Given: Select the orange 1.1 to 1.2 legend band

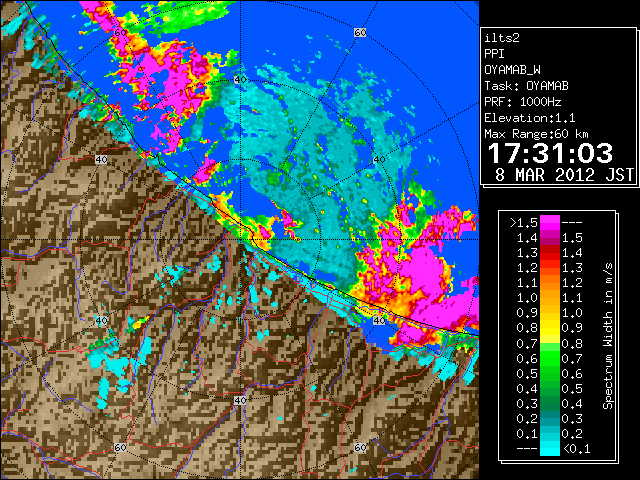Looking at the screenshot, I should 550,282.
